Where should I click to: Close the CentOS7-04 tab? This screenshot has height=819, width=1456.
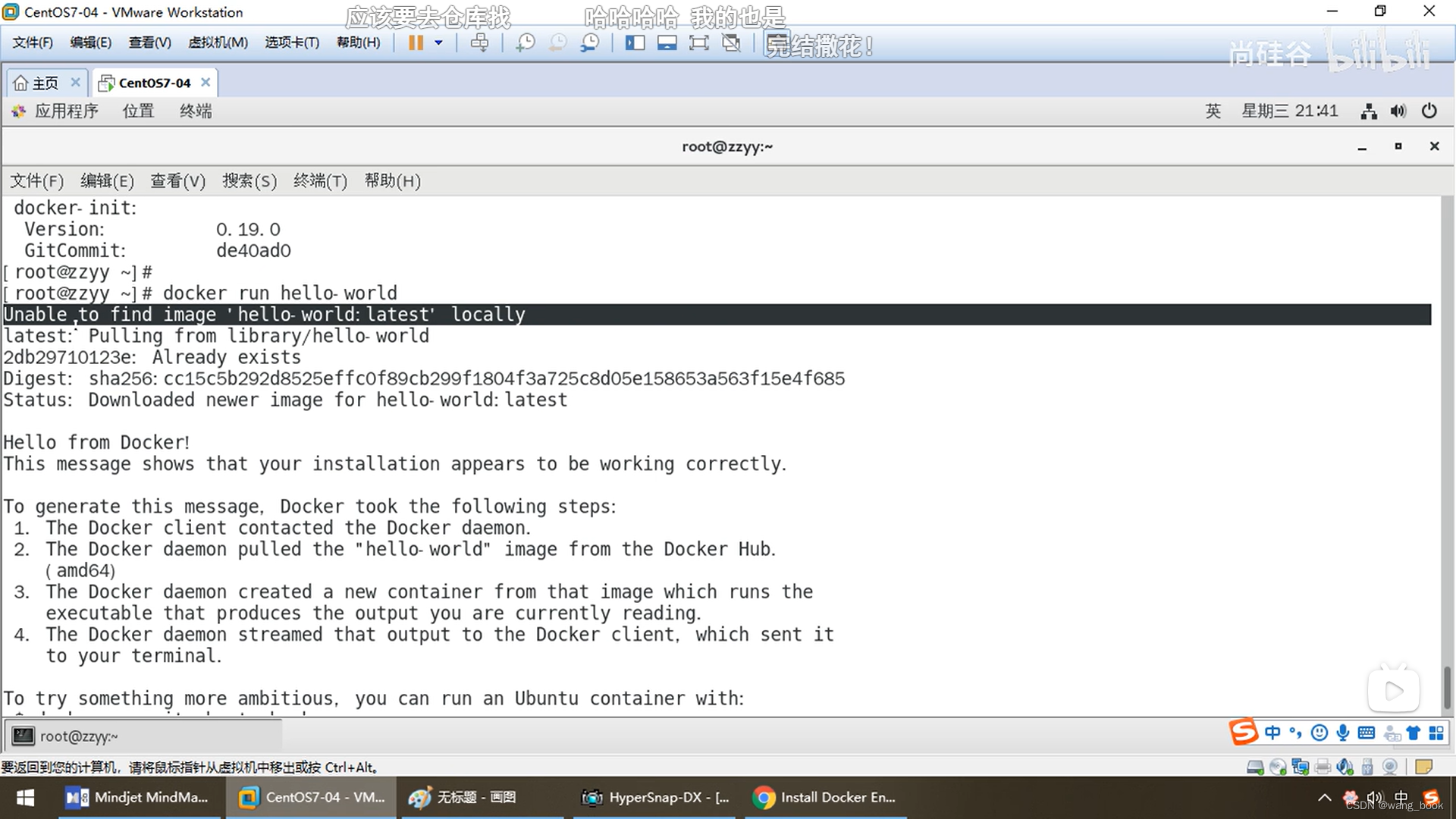206,82
